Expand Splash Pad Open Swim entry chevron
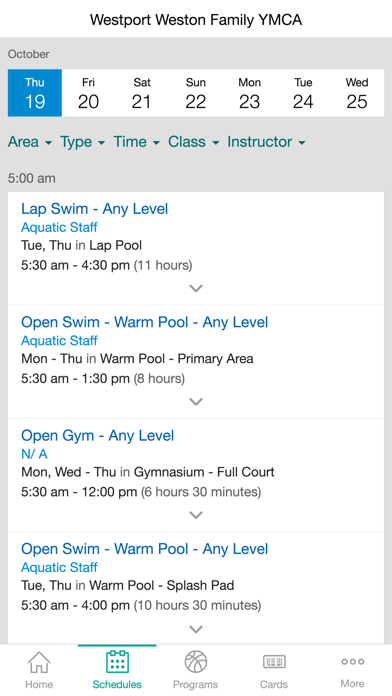392x696 pixels. [x=196, y=629]
